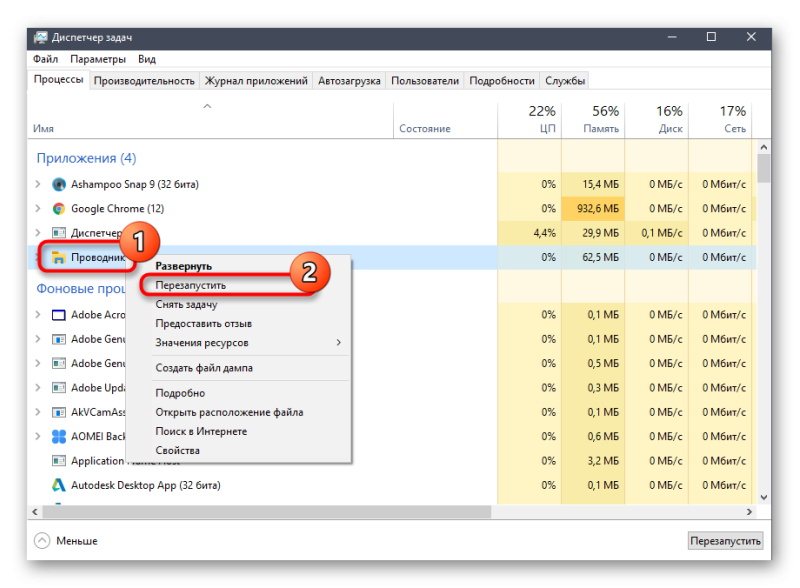Expand the Adobe Update process row
The height and width of the screenshot is (588, 800).
[x=38, y=388]
